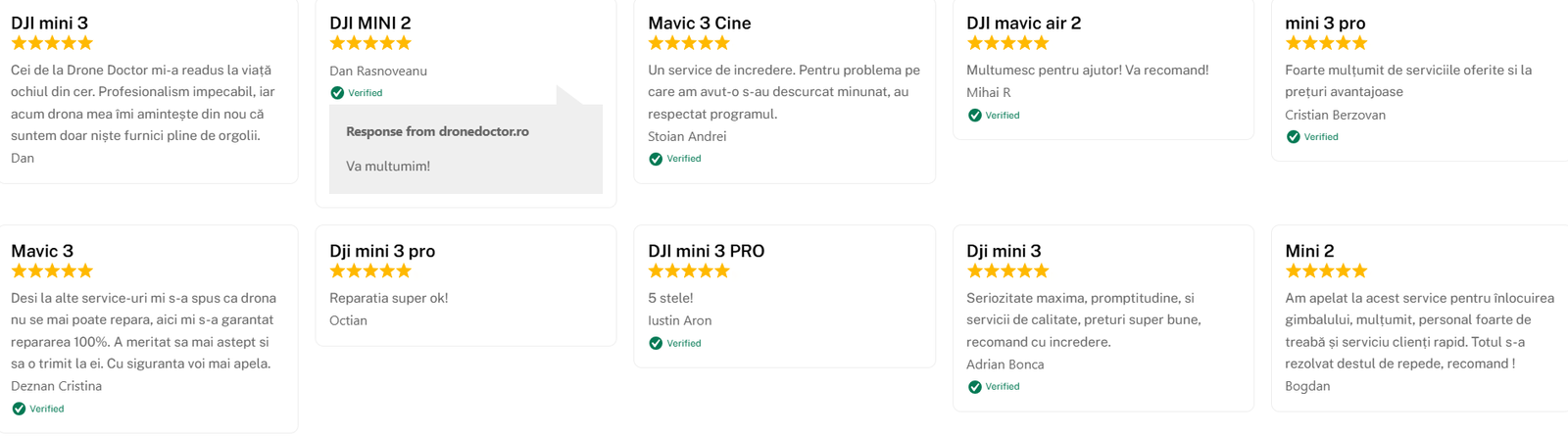Click the DJI mavic air 2 review title
This screenshot has height=436, width=1568.
[x=1023, y=23]
